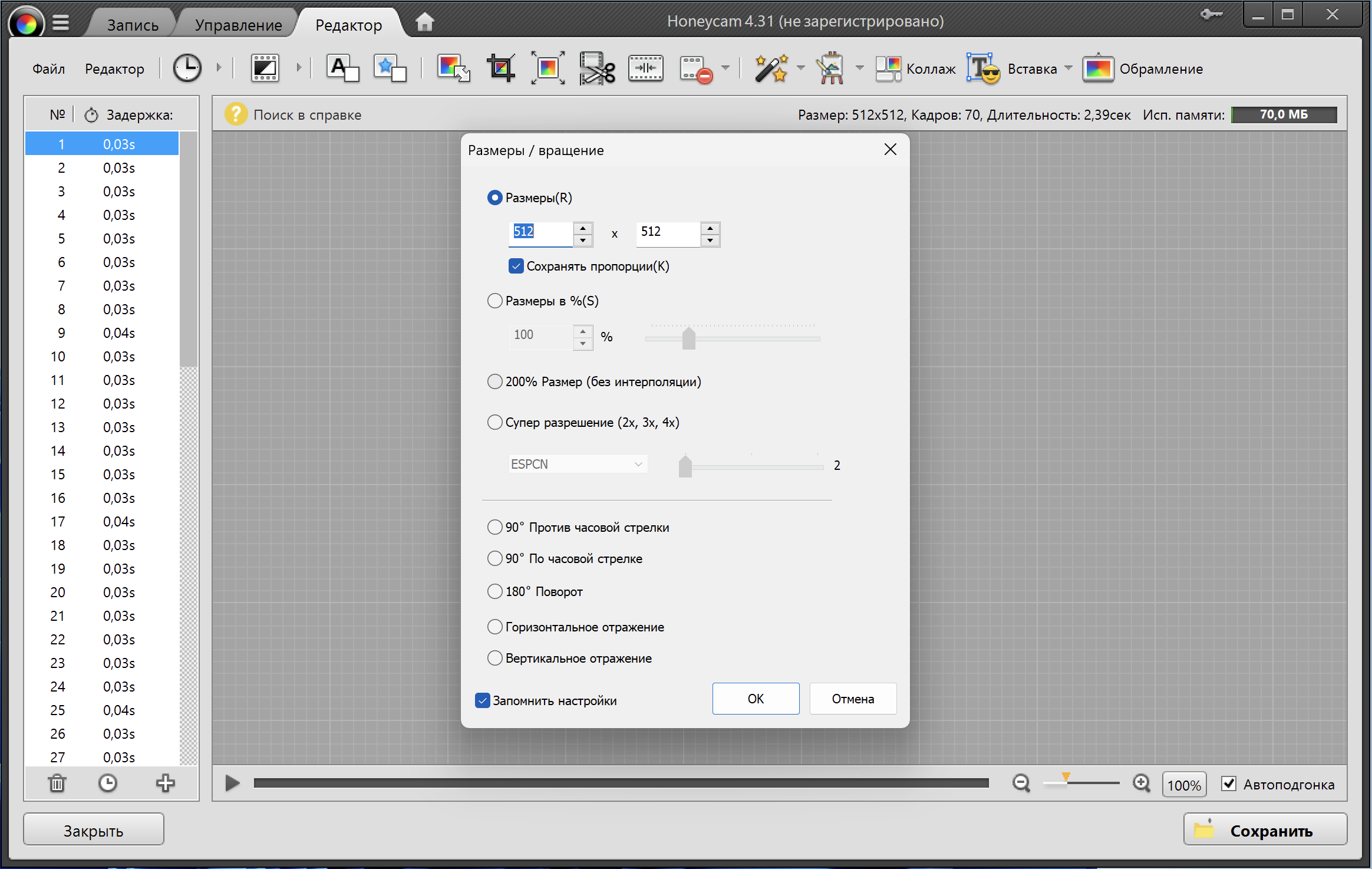The height and width of the screenshot is (869, 1372).
Task: Open the painting easel filter tool
Action: (831, 68)
